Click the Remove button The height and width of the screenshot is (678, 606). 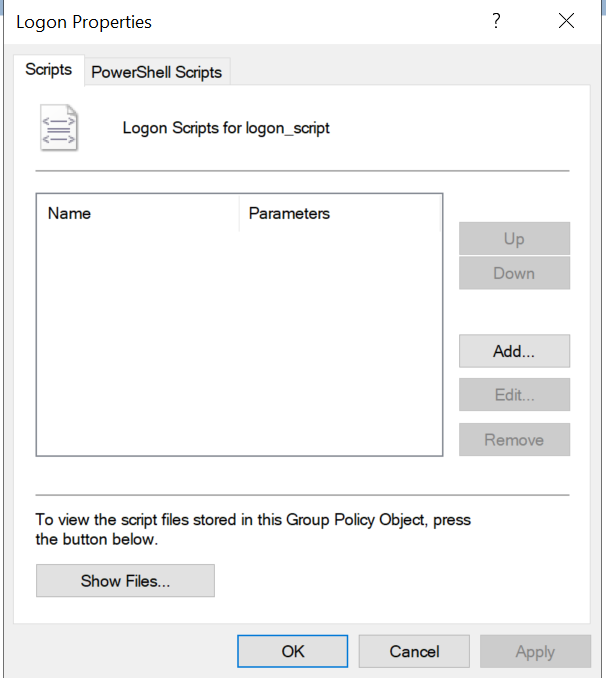tap(514, 440)
